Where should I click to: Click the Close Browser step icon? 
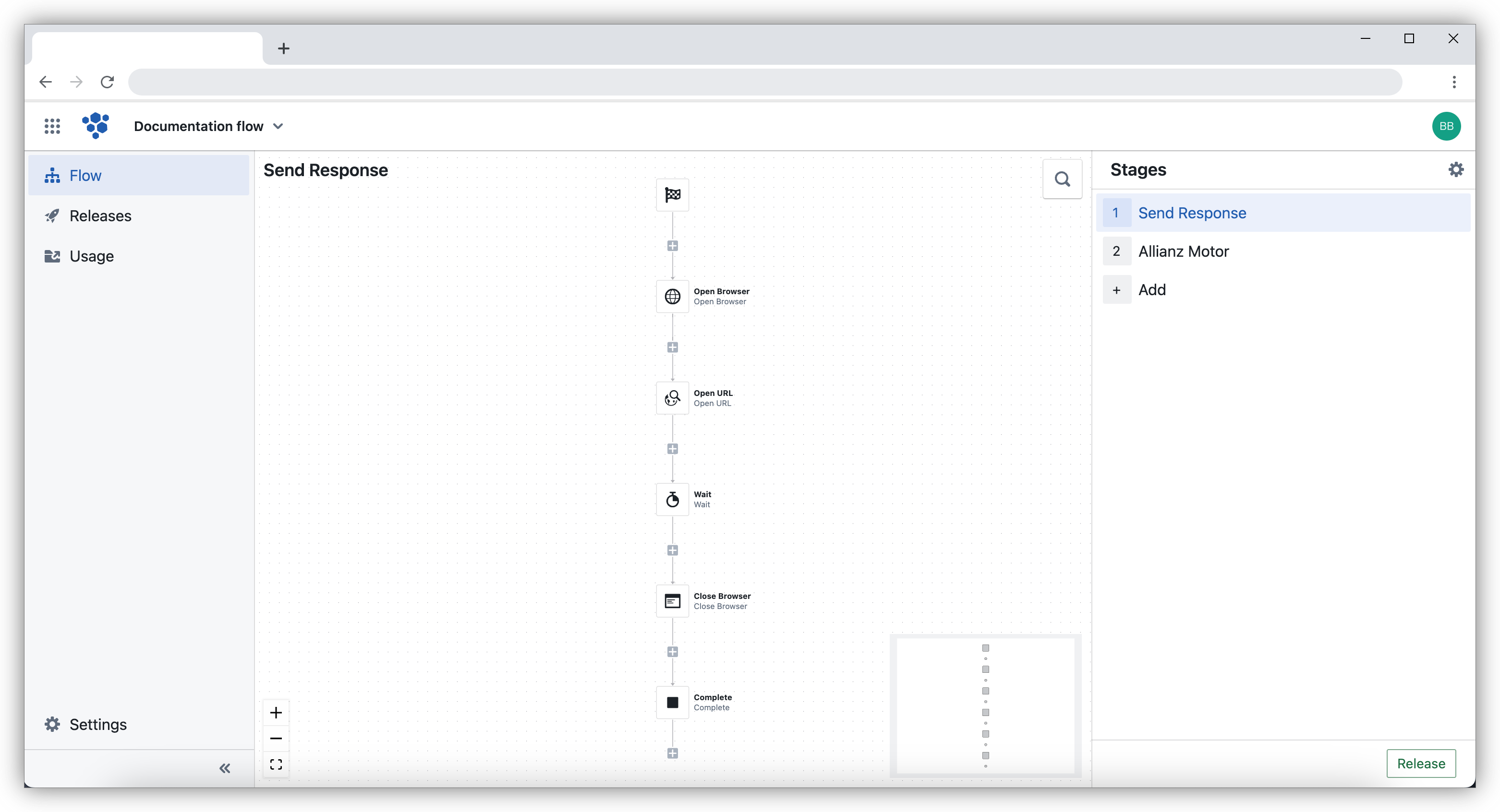point(672,601)
